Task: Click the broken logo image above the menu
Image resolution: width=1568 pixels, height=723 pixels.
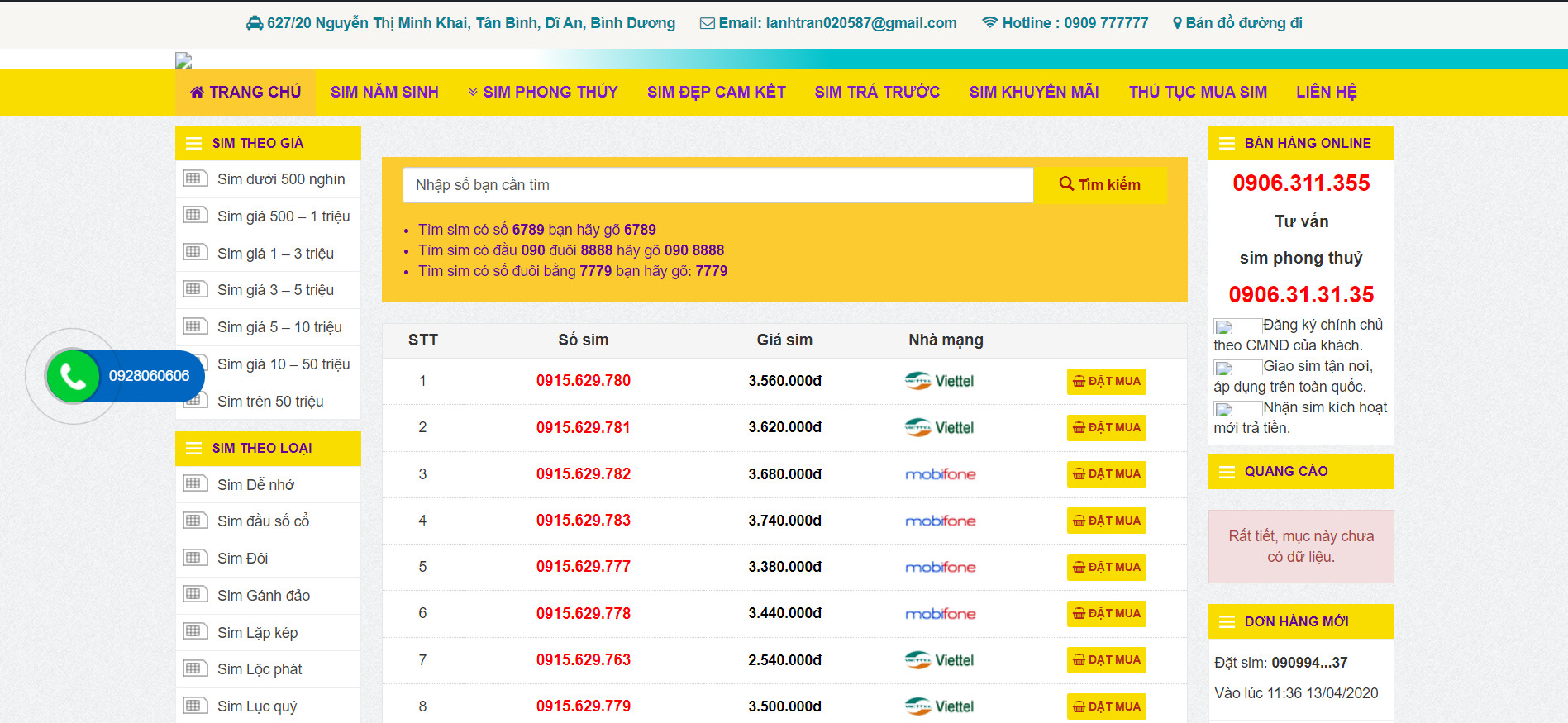Action: click(x=183, y=60)
